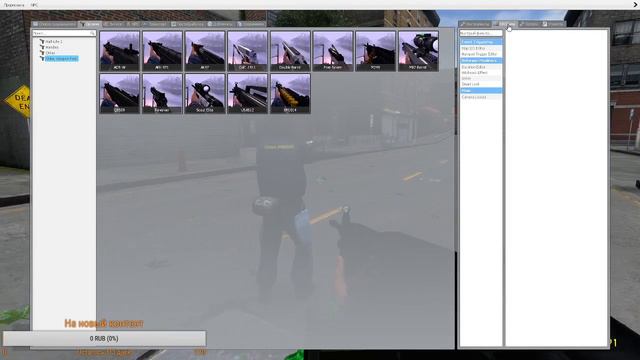Select the M82 Barrett sniper thumbnail
Image resolution: width=640 pixels, height=360 pixels.
click(418, 51)
